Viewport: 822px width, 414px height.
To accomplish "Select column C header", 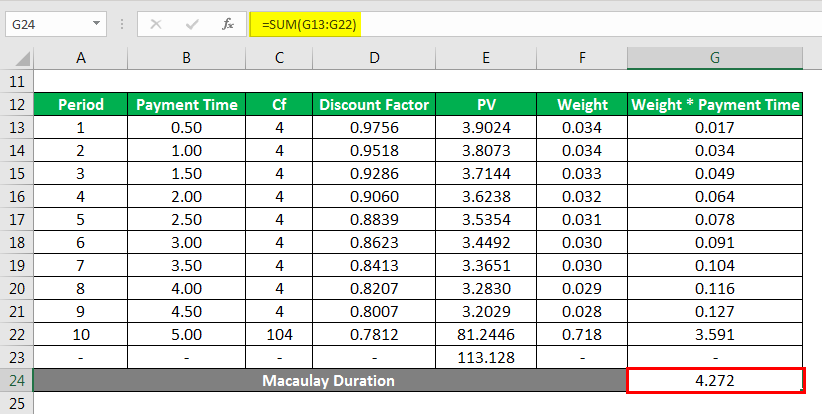I will [x=279, y=58].
